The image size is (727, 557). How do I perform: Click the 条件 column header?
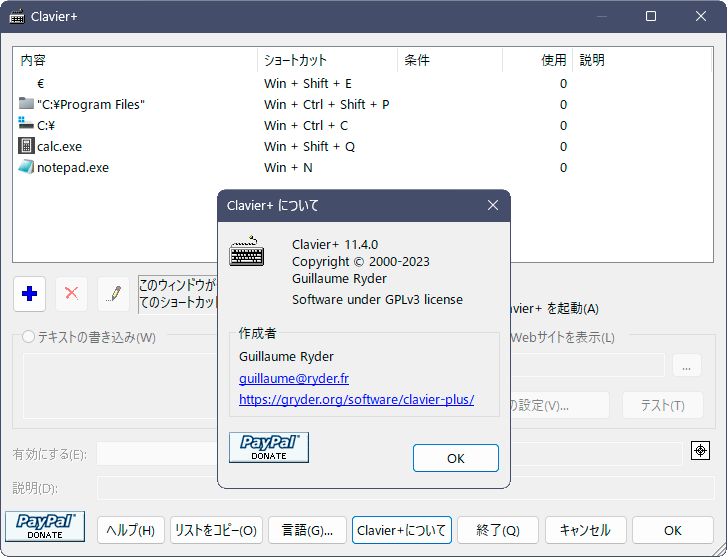click(450, 60)
